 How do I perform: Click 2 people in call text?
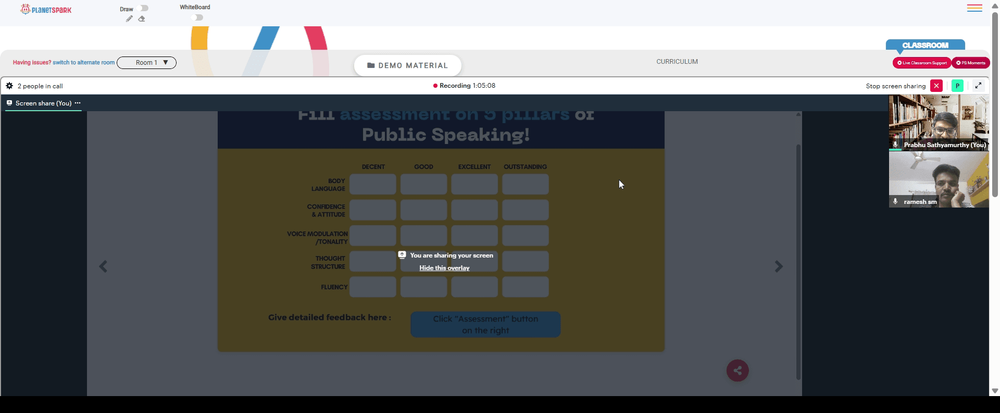(40, 85)
